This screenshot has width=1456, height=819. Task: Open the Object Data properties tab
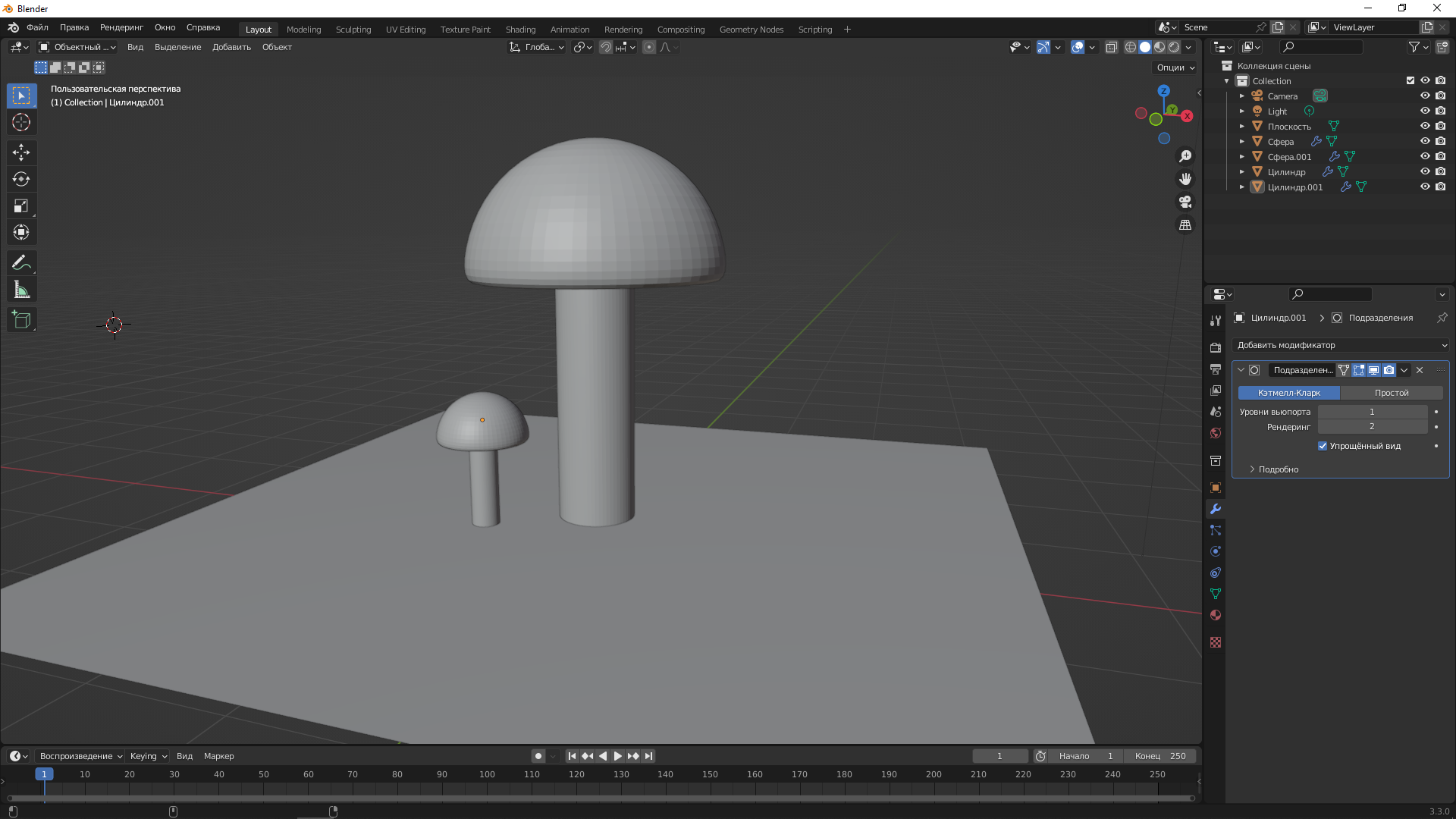(x=1216, y=594)
